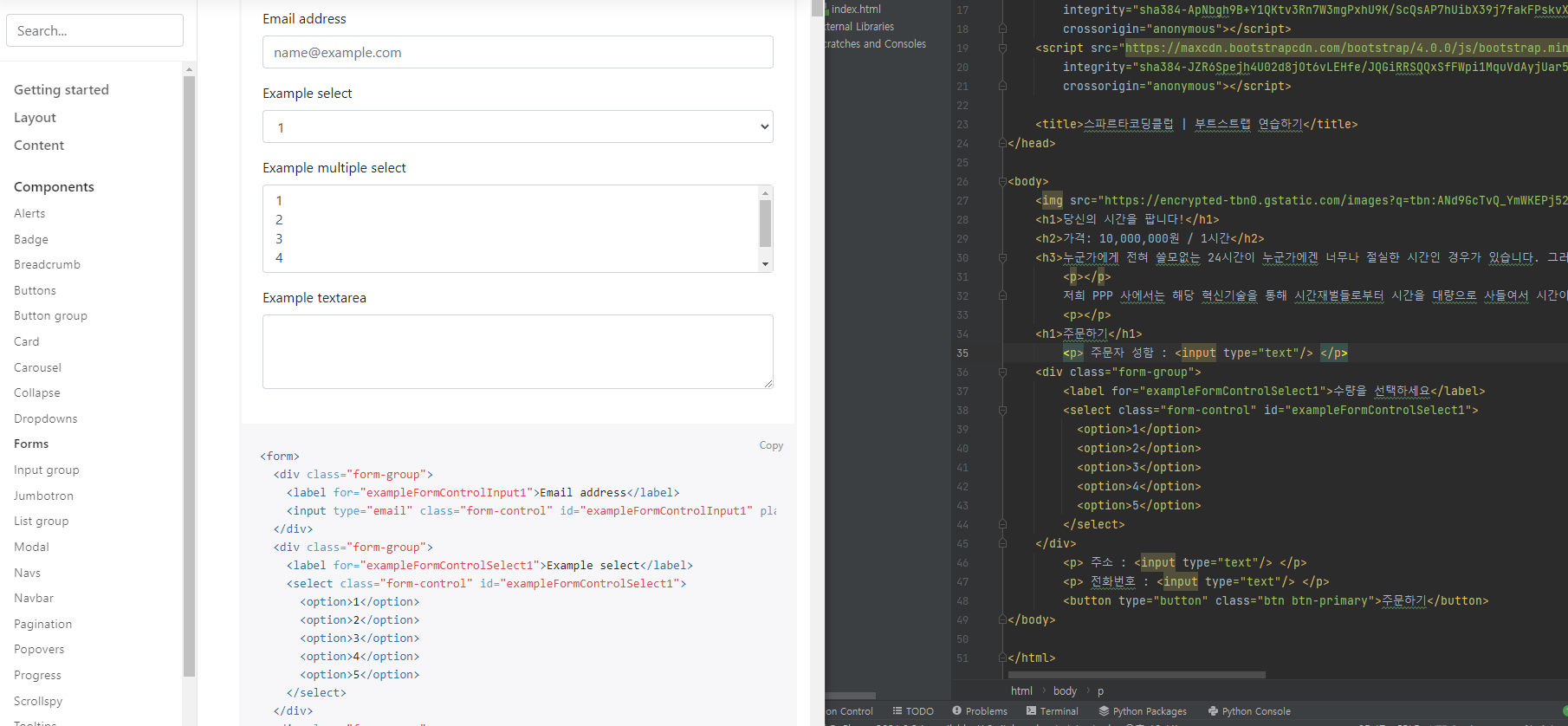Image resolution: width=1568 pixels, height=726 pixels.
Task: Go to the Collapse component page
Action: coord(37,392)
